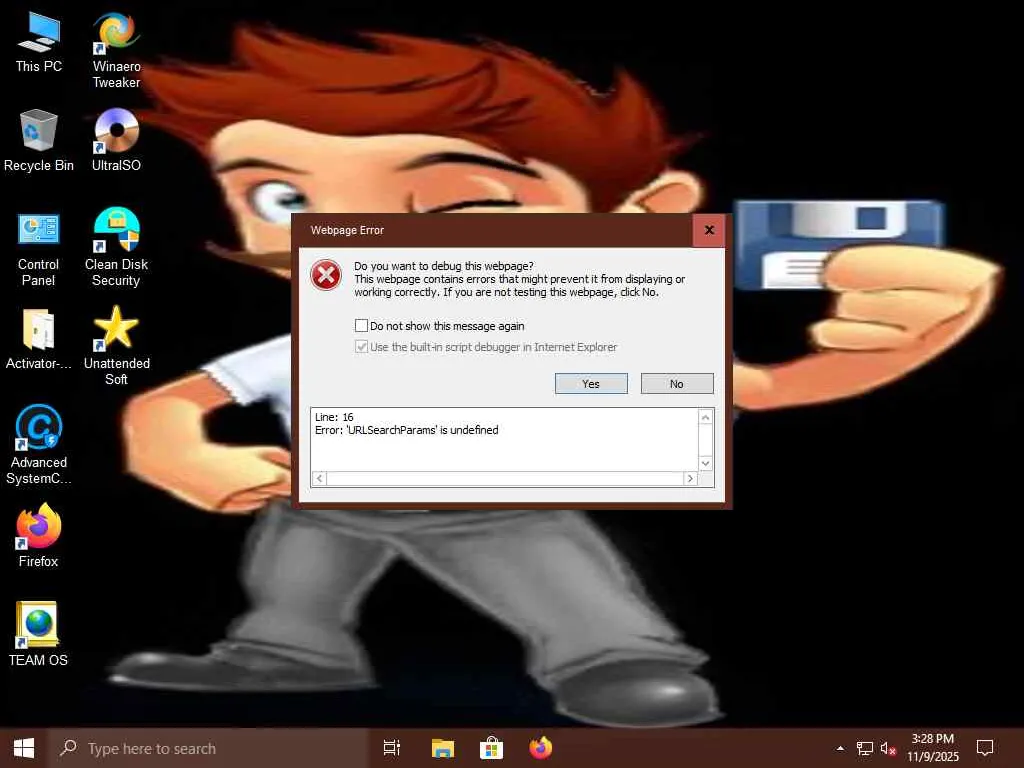Select the Activator folder icon
Viewport: 1024px width, 768px height.
(x=39, y=340)
